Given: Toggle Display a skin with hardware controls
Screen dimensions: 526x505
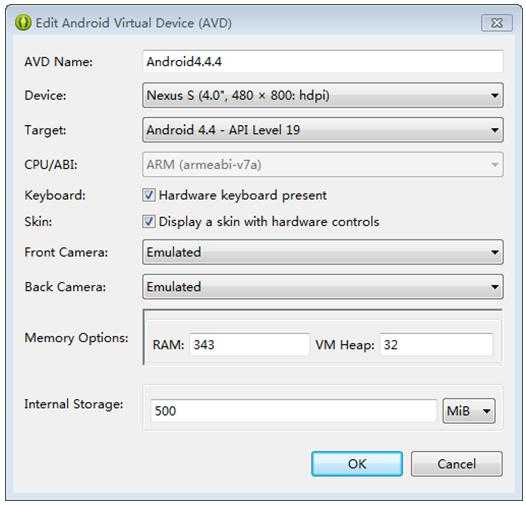Looking at the screenshot, I should pyautogui.click(x=149, y=221).
